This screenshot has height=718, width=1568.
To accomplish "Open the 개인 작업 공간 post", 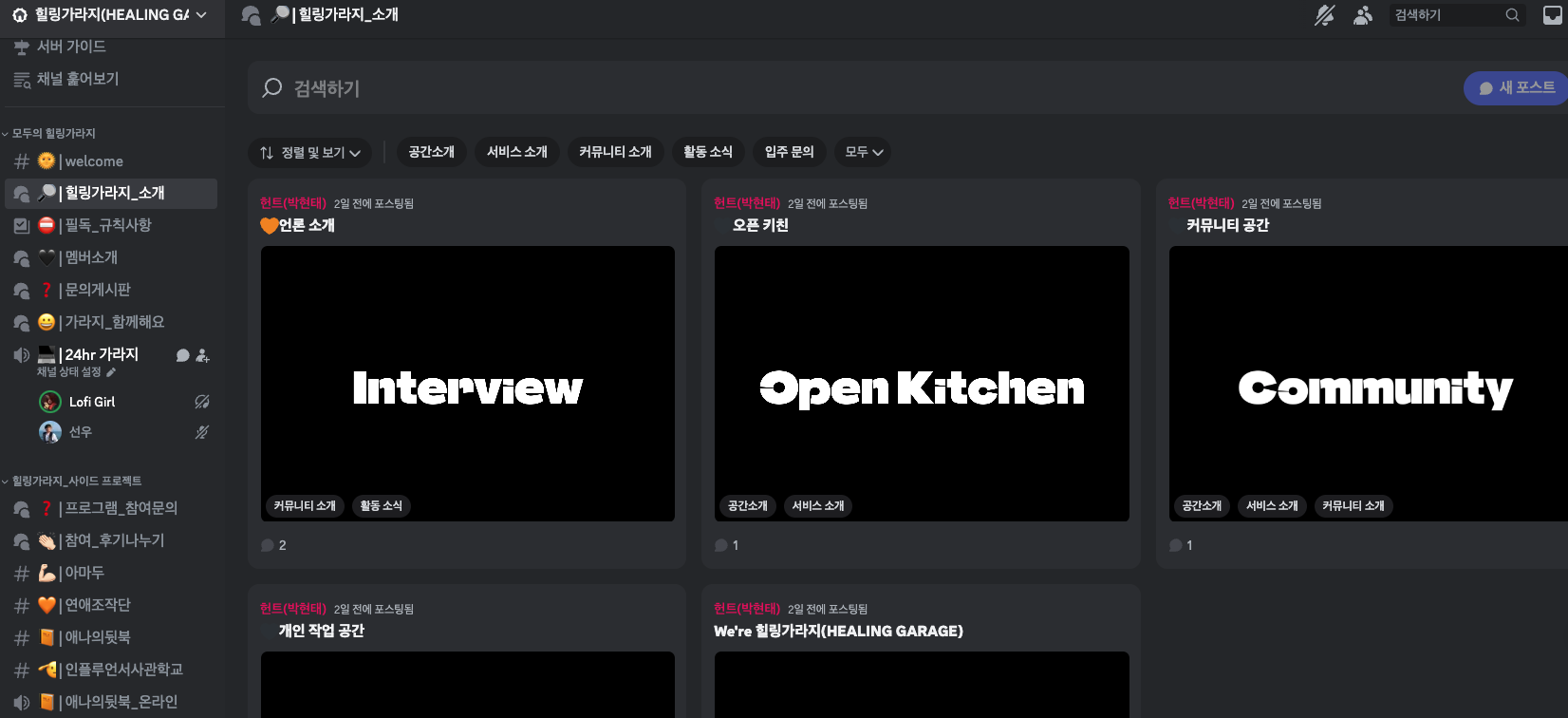I will pyautogui.click(x=321, y=632).
